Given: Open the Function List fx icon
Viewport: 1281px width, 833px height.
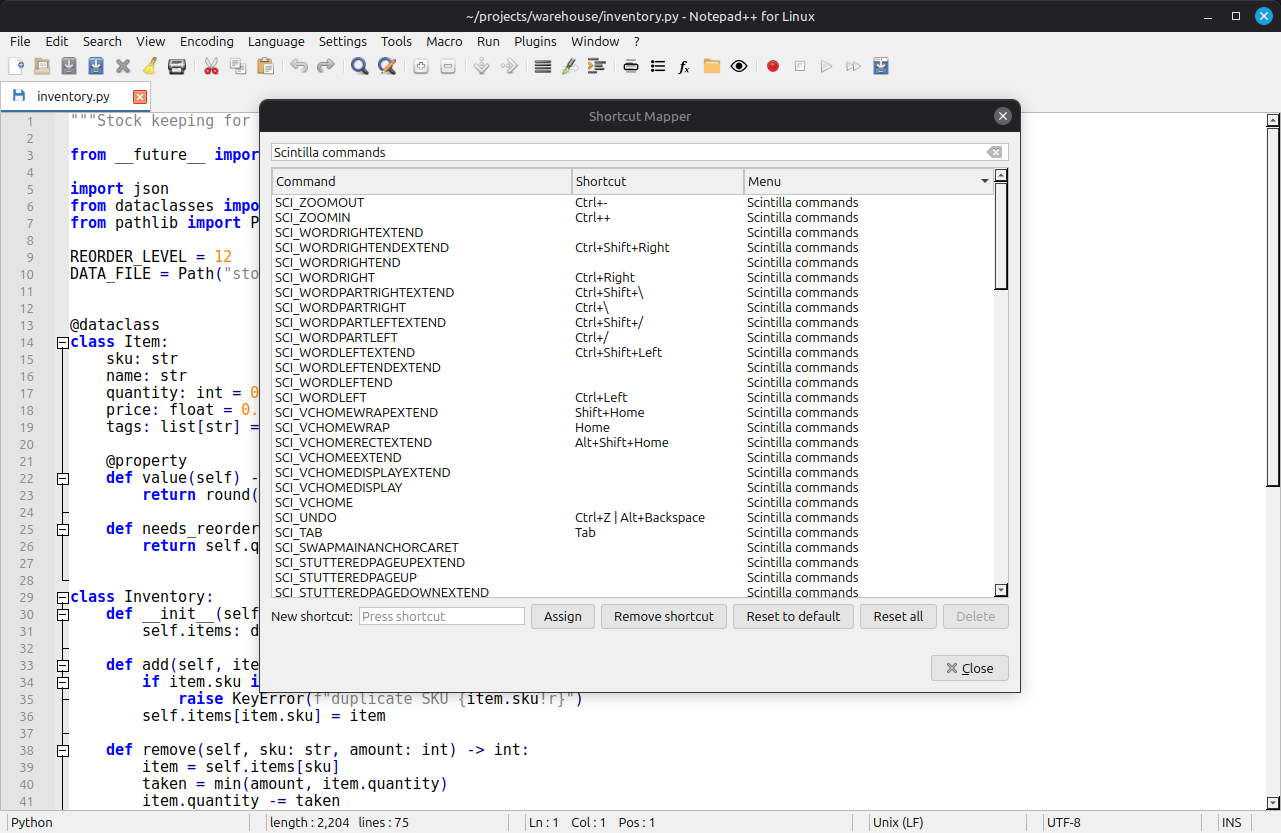Looking at the screenshot, I should (x=685, y=66).
